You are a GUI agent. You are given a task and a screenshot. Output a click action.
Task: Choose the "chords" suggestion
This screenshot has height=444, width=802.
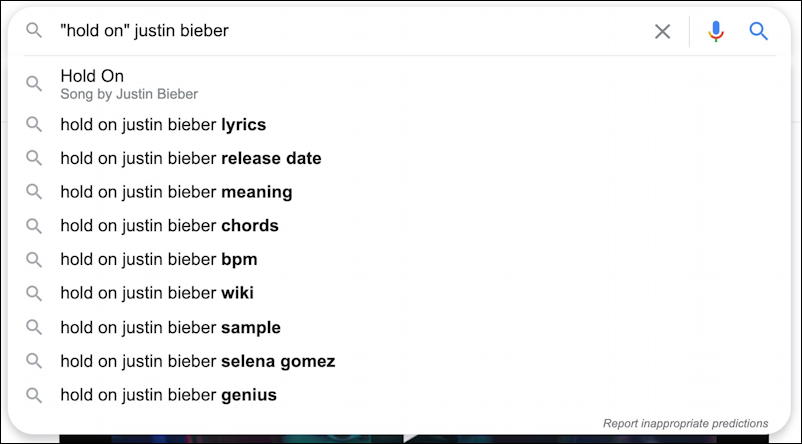pyautogui.click(x=399, y=226)
